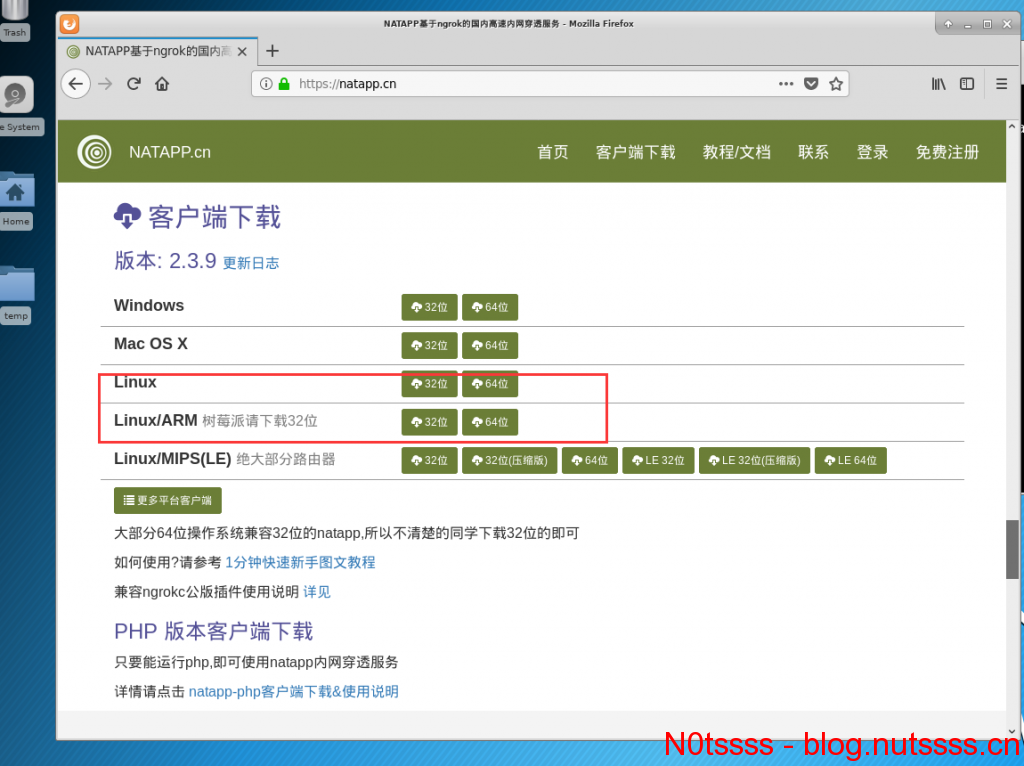Image resolution: width=1024 pixels, height=766 pixels.
Task: Open 客户端下载 navigation item
Action: click(x=635, y=152)
